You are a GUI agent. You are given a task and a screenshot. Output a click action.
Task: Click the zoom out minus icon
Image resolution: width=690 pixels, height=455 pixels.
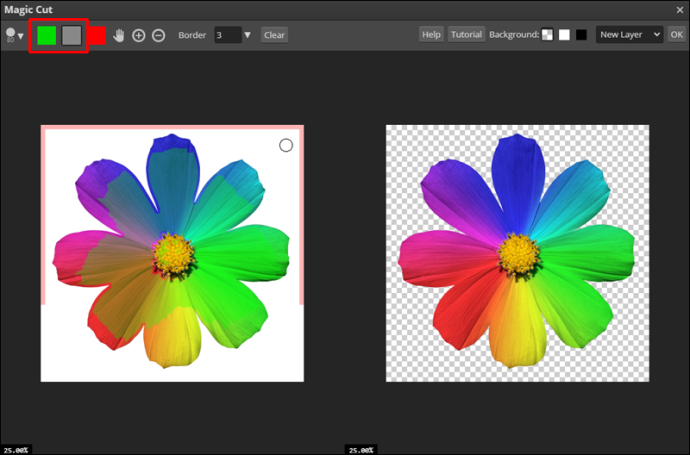[x=158, y=35]
